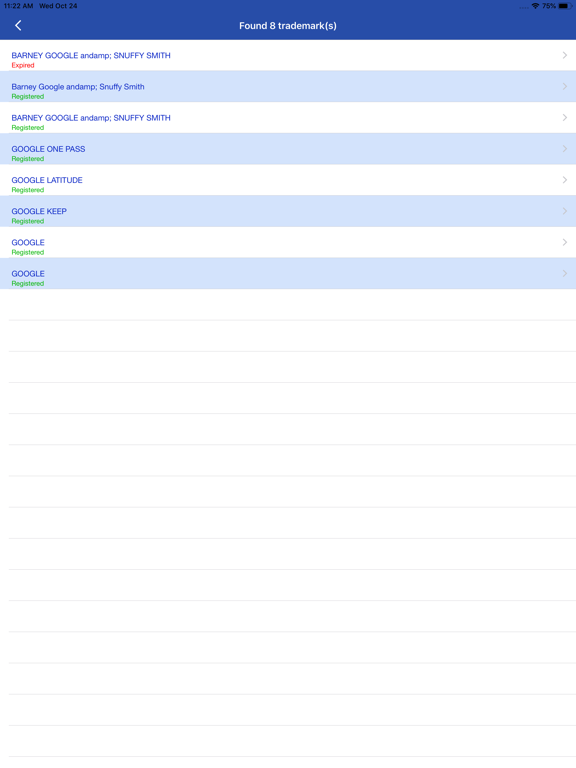Select the GOOGLE ONE PASS trademark

(x=288, y=149)
